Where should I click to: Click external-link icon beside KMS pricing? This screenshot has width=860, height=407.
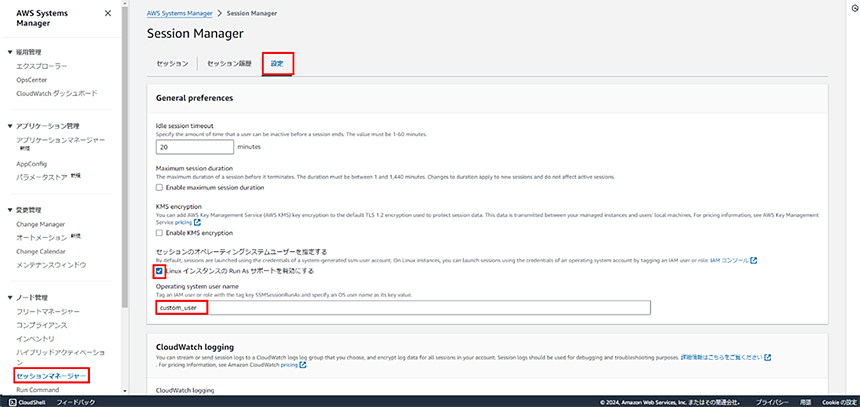[197, 223]
